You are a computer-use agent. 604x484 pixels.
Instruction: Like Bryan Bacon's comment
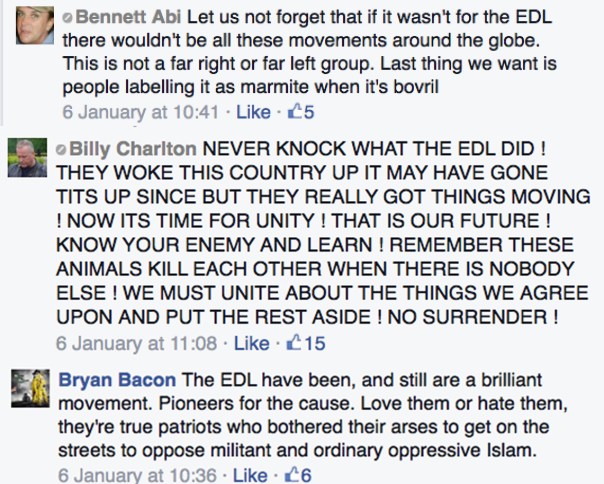click(250, 475)
